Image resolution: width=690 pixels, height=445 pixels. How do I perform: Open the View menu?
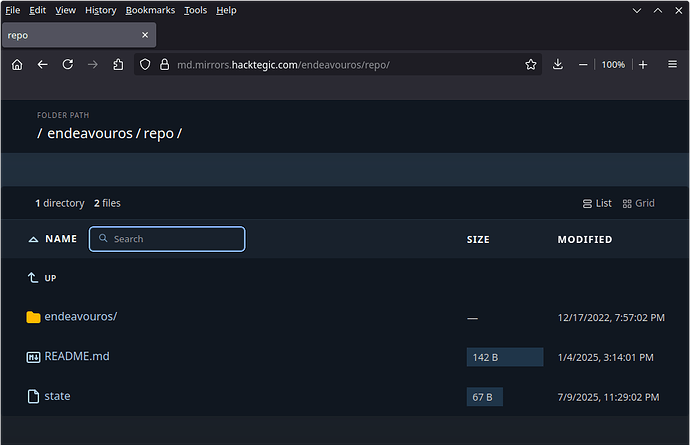tap(66, 10)
